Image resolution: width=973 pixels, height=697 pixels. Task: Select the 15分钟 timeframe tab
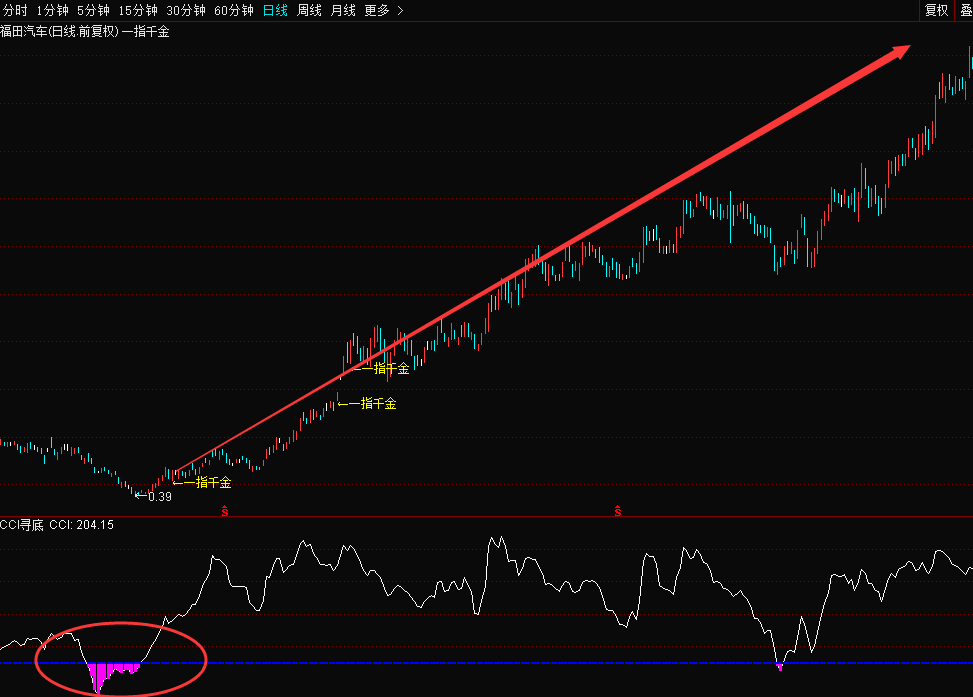(x=138, y=11)
